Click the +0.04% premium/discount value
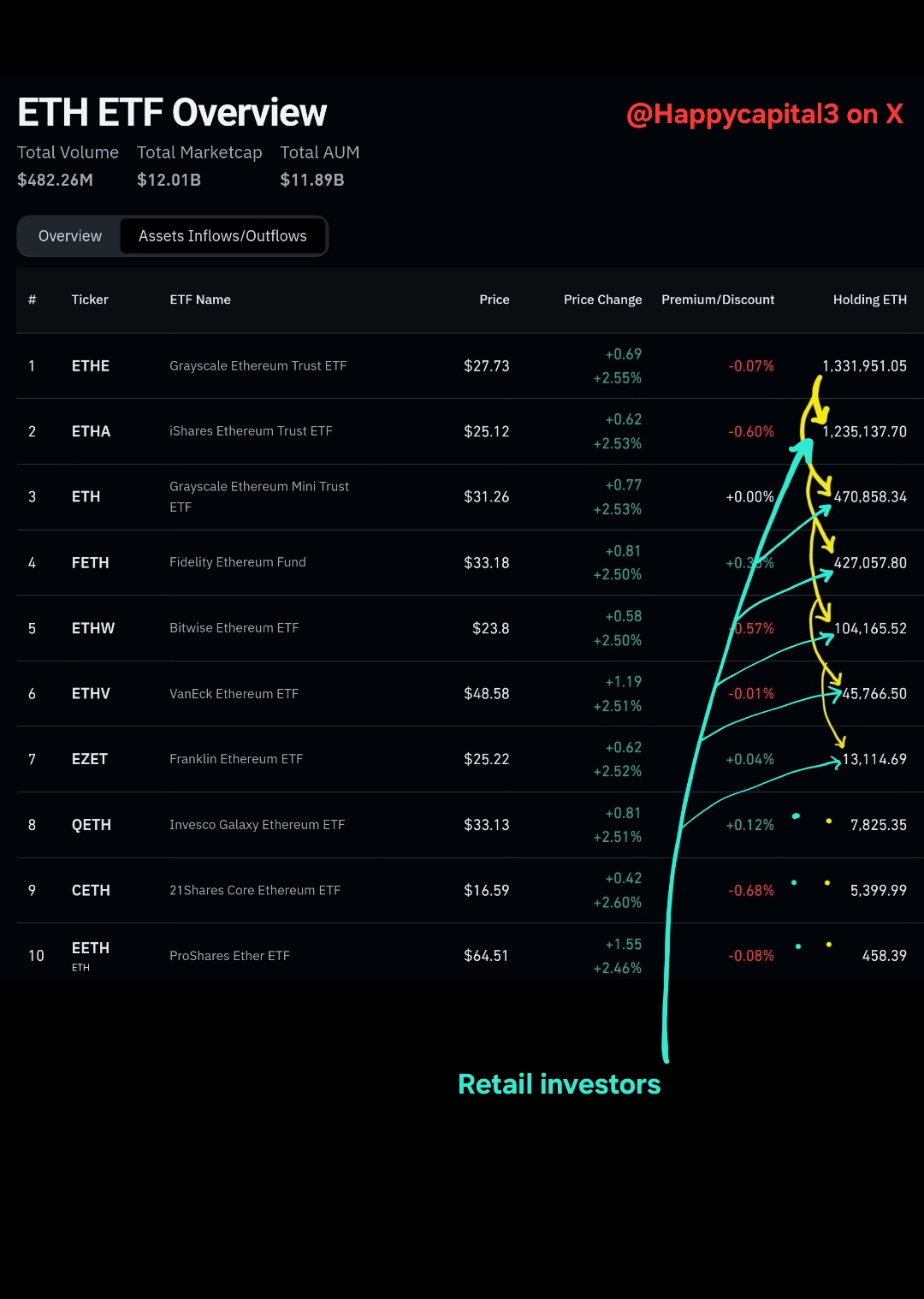The image size is (924, 1299). click(x=750, y=760)
